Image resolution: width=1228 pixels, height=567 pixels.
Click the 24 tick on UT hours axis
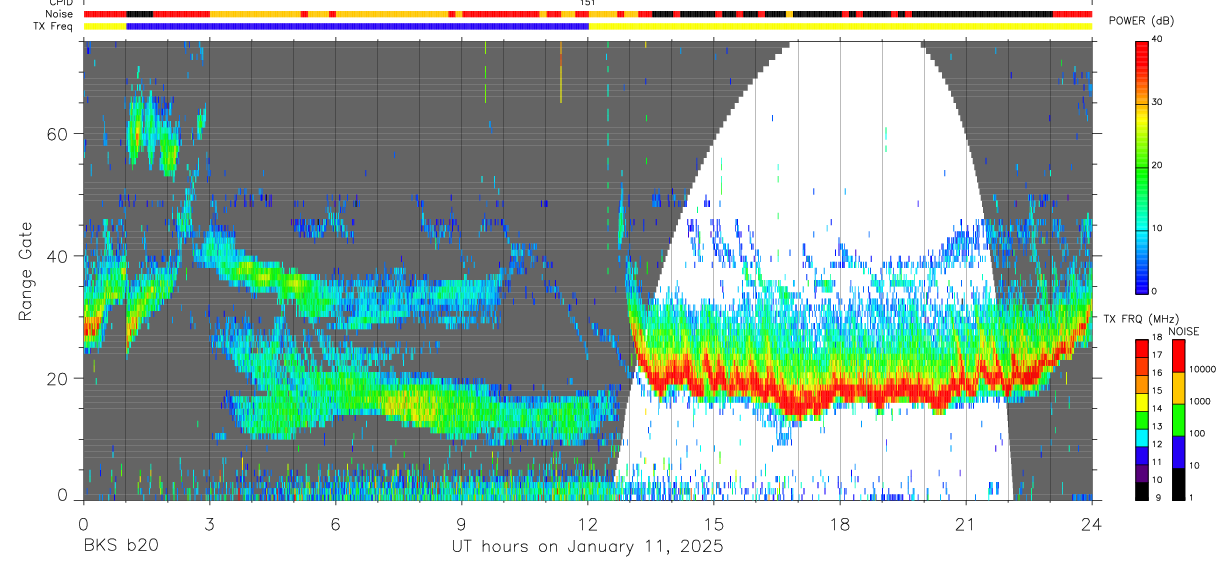coord(1092,524)
